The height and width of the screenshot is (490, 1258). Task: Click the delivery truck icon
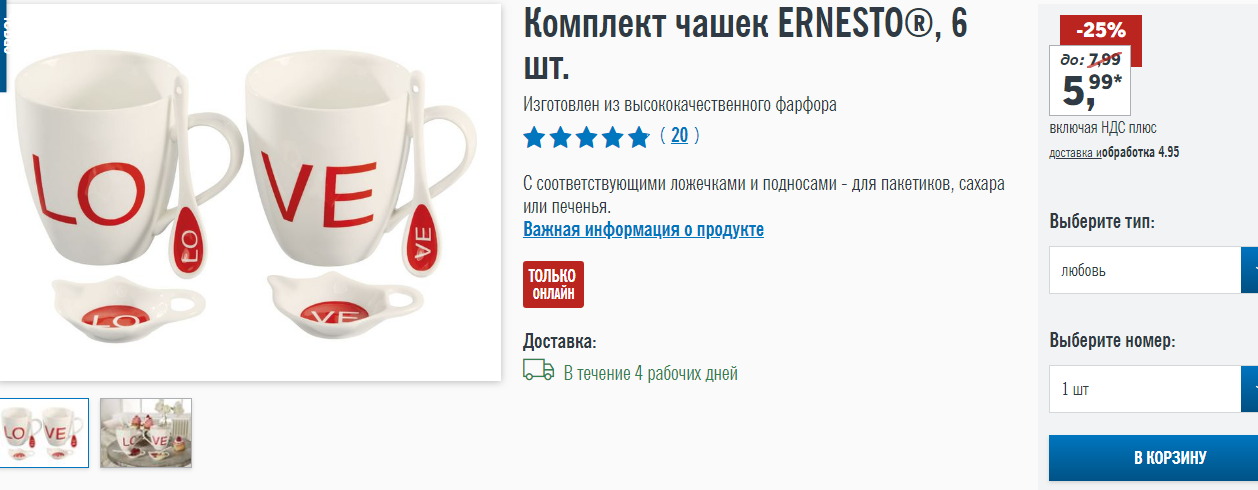pos(538,371)
